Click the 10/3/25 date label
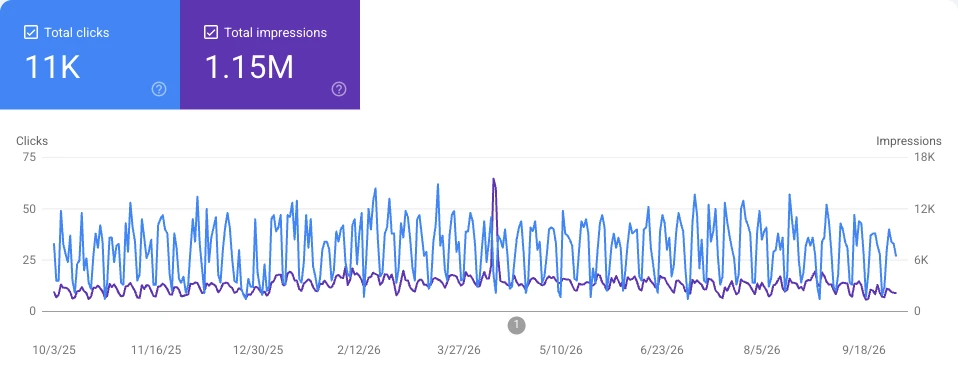 [54, 351]
